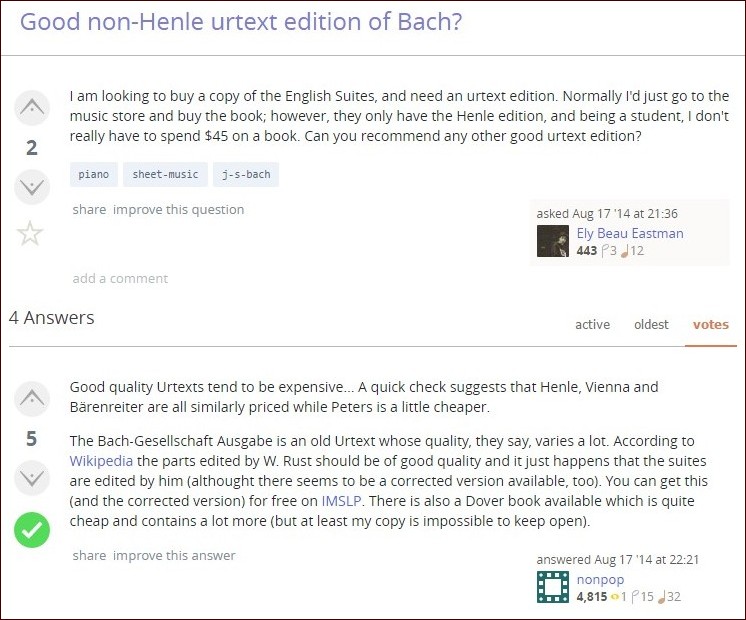Open the Wikipedia link in the answer
The image size is (746, 620).
point(101,461)
